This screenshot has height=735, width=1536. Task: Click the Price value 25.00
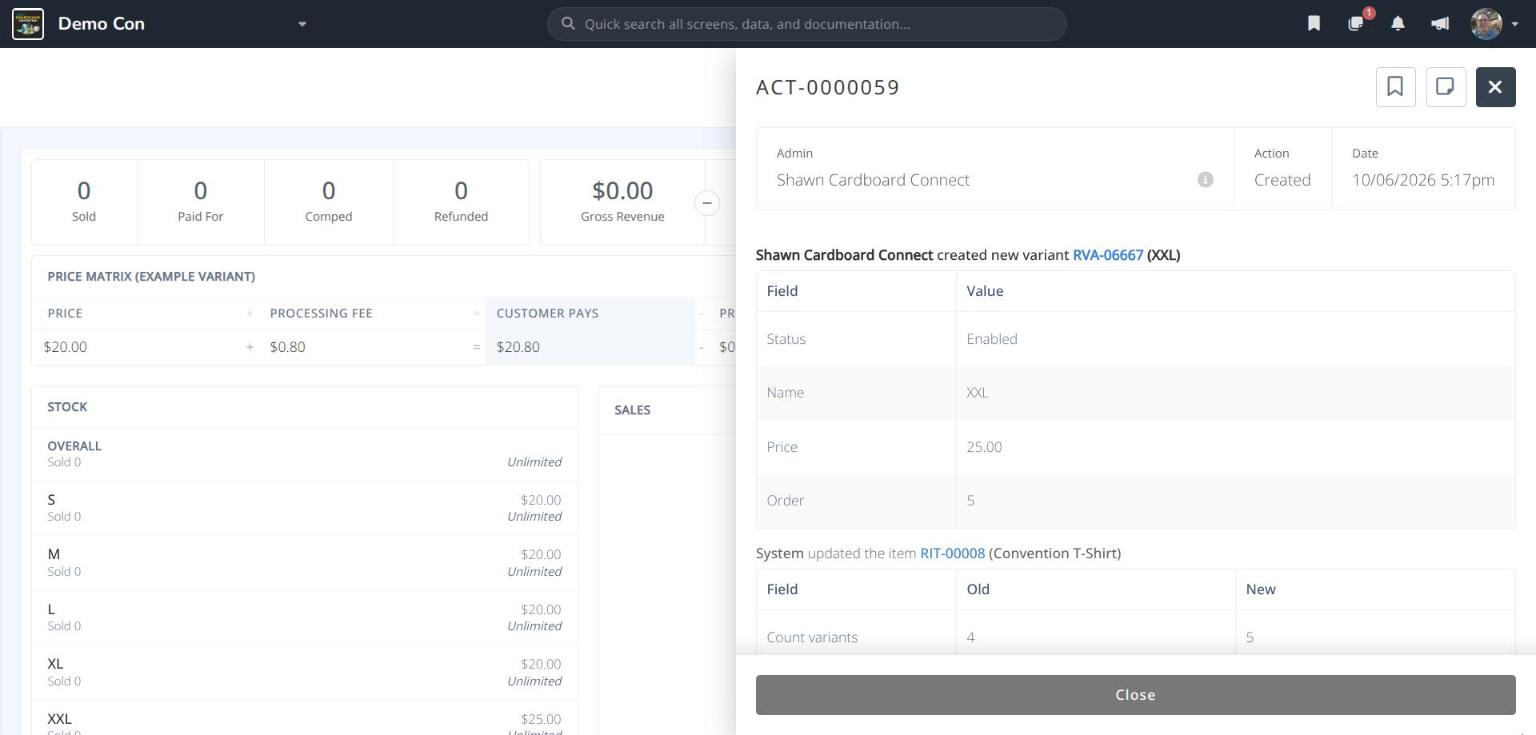(x=984, y=447)
